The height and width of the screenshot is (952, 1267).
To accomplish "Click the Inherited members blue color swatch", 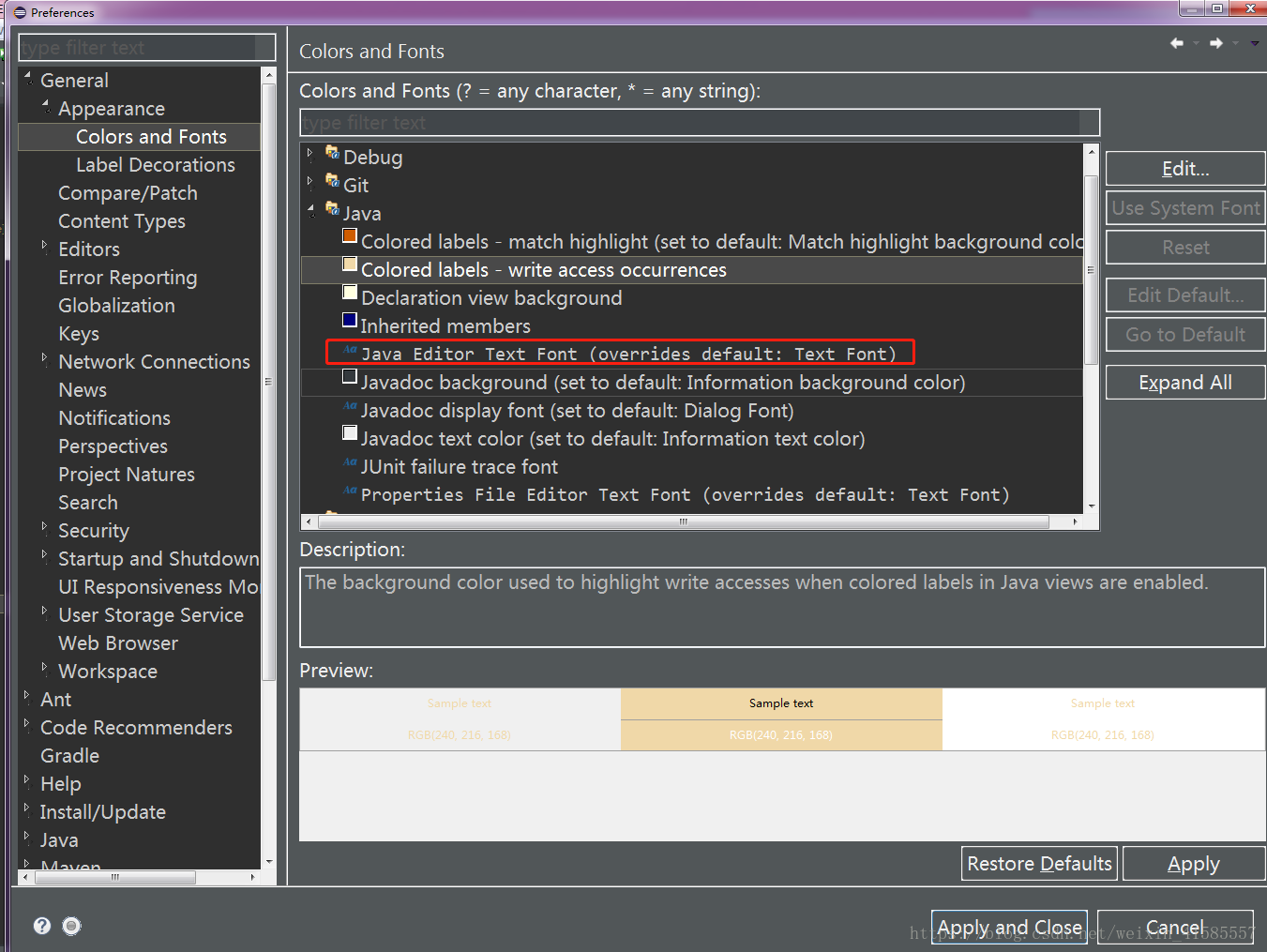I will click(x=350, y=320).
